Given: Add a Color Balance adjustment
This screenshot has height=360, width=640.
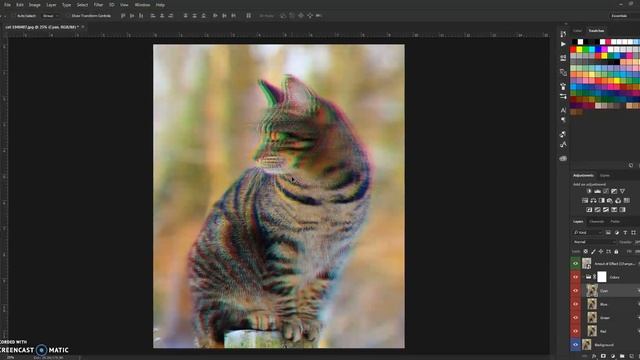Looking at the screenshot, I should [x=593, y=201].
